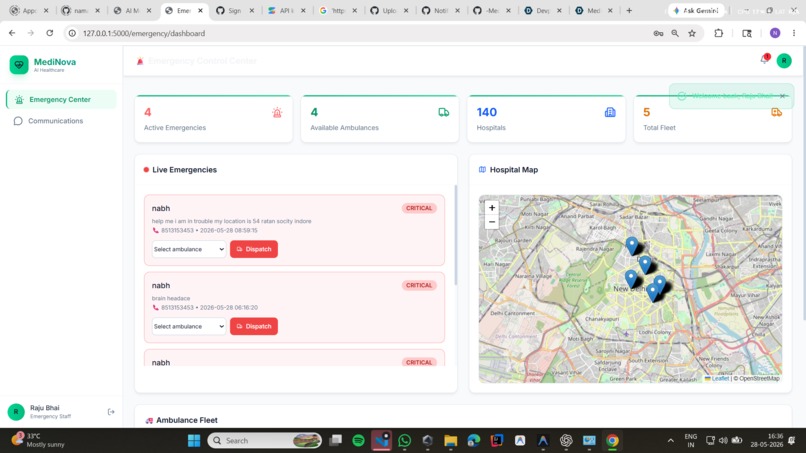Image resolution: width=806 pixels, height=453 pixels.
Task: Show hidden system tray icons
Action: [x=670, y=441]
